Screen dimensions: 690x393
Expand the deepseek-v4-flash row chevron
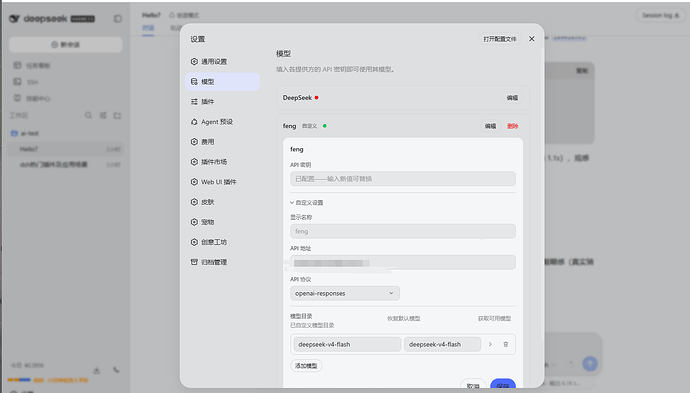click(x=490, y=344)
